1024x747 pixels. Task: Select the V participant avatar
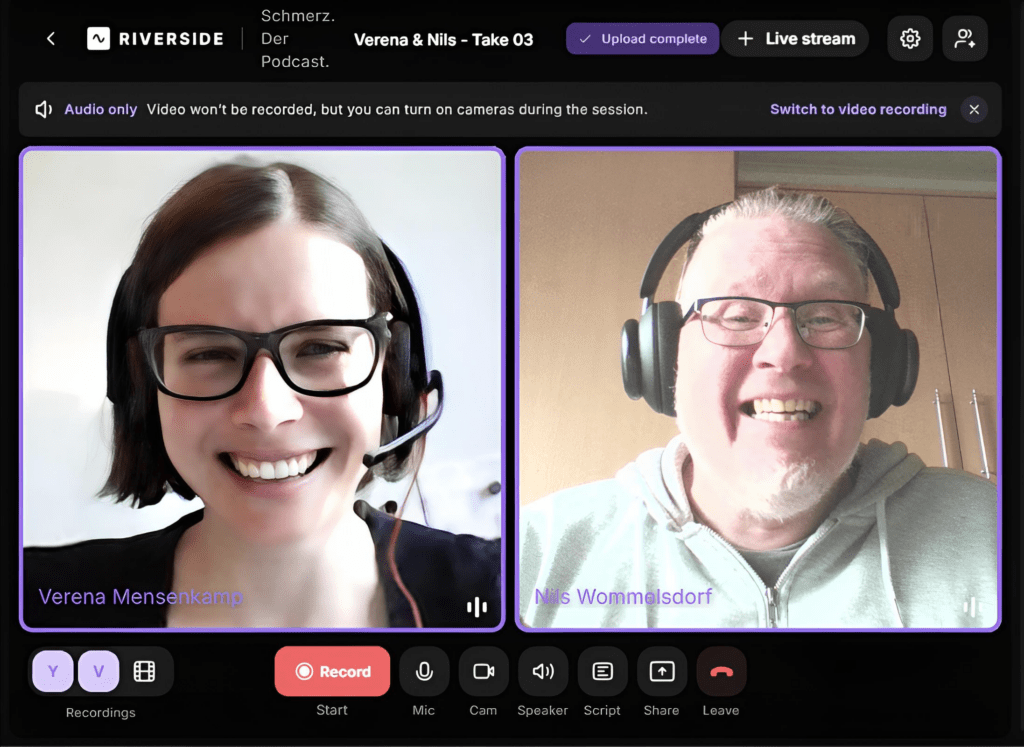tap(99, 671)
